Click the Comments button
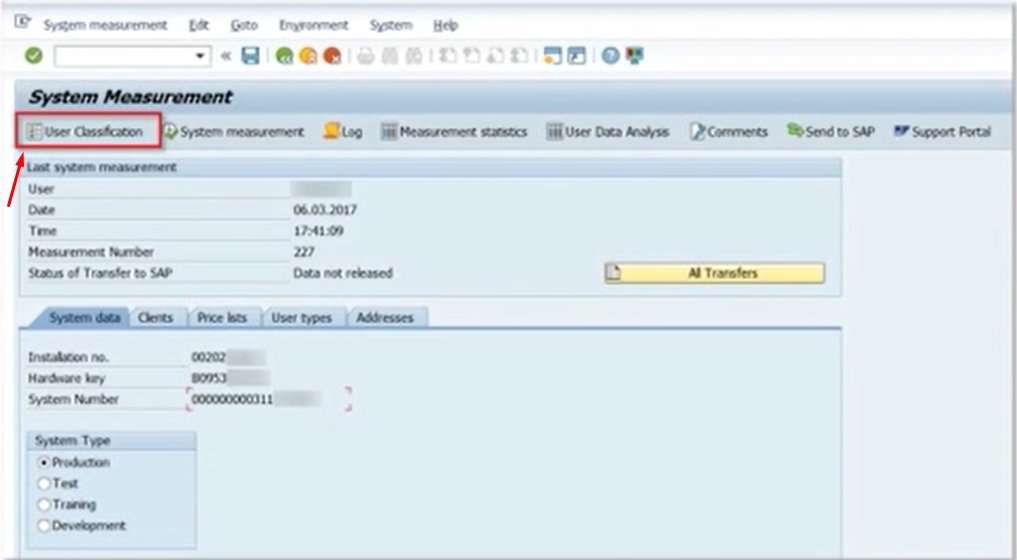This screenshot has height=560, width=1017. 729,132
